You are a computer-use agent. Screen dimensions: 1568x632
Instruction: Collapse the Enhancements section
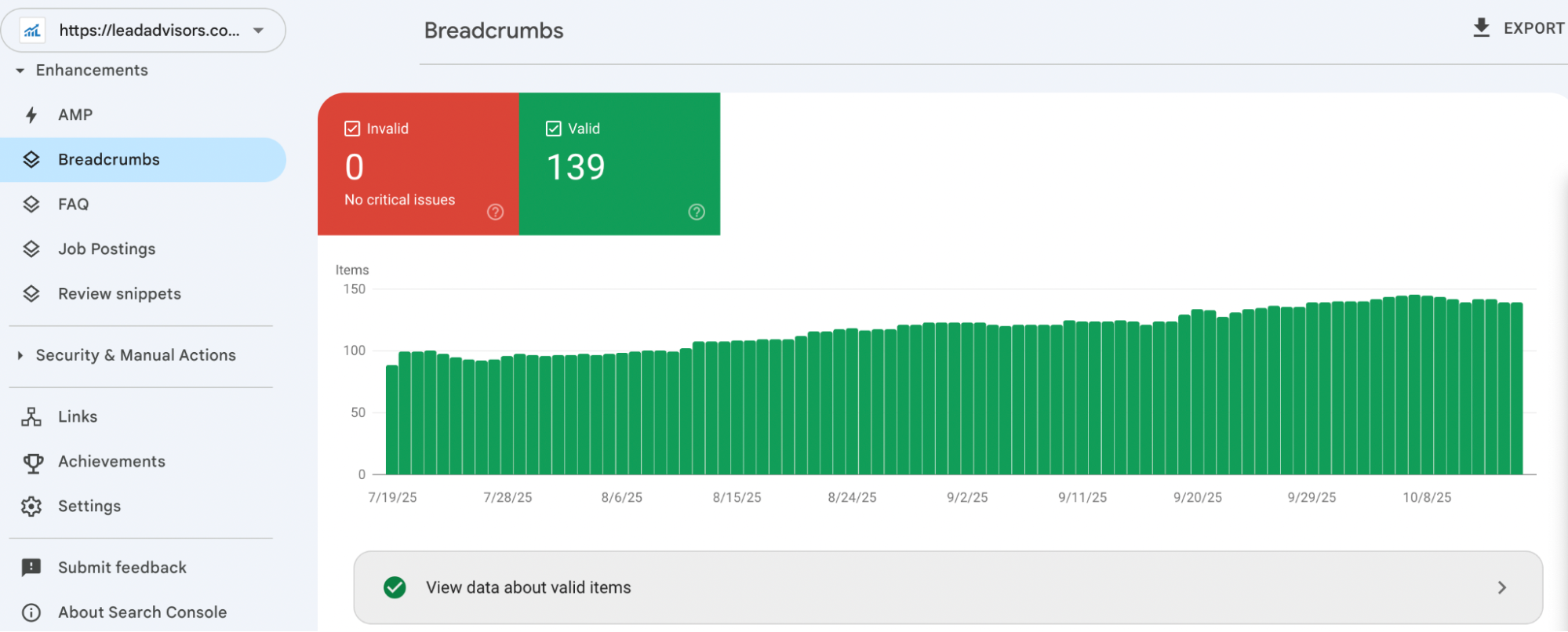pos(20,71)
